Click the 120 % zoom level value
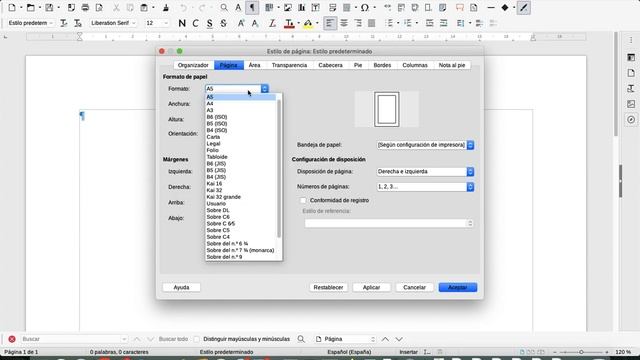The width and height of the screenshot is (640, 360). pyautogui.click(x=623, y=352)
